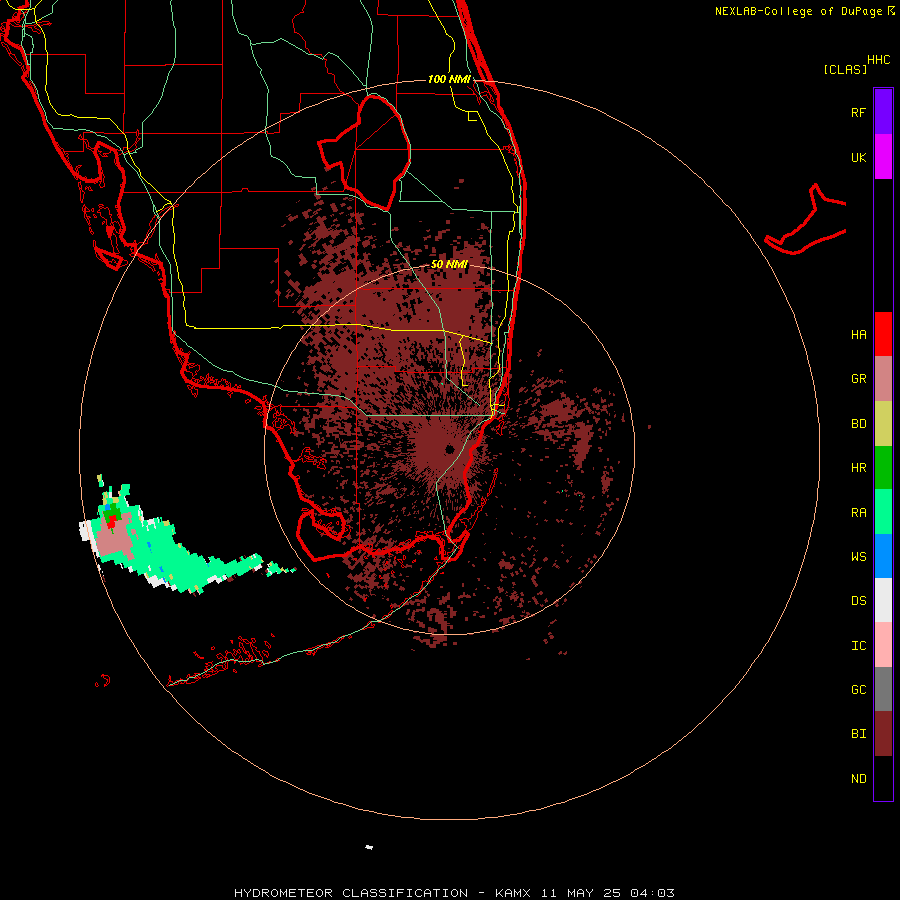Click the radar site black dot at center
900x900 pixels.
[x=449, y=449]
